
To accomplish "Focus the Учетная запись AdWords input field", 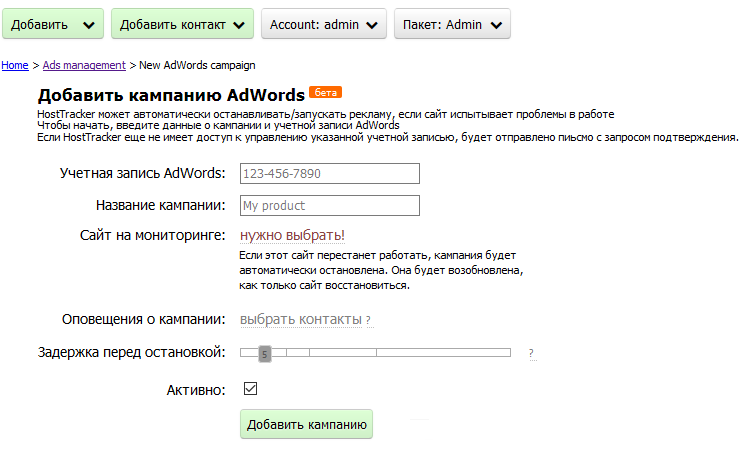I will (x=329, y=174).
